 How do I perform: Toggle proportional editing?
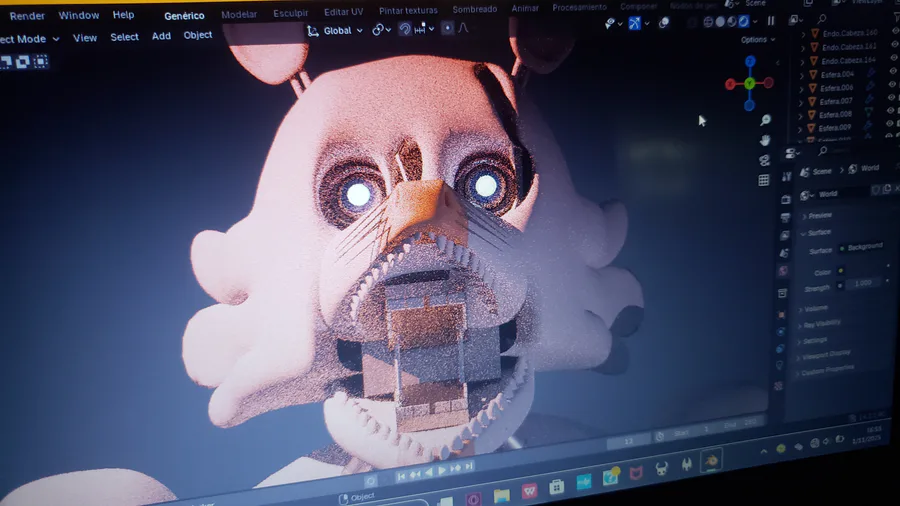tap(448, 28)
